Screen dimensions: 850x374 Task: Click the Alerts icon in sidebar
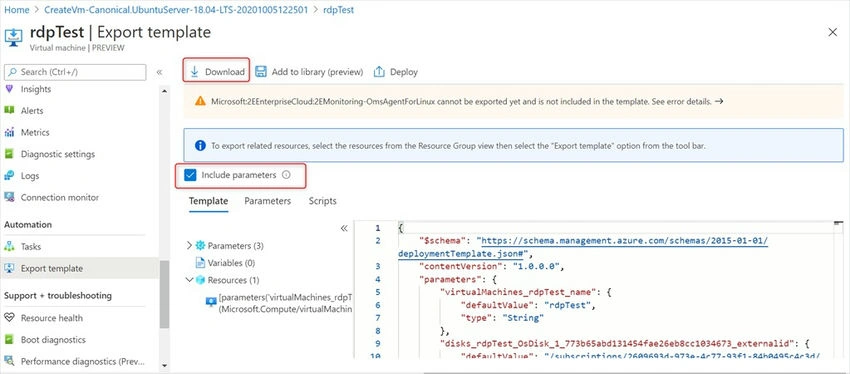pyautogui.click(x=9, y=110)
